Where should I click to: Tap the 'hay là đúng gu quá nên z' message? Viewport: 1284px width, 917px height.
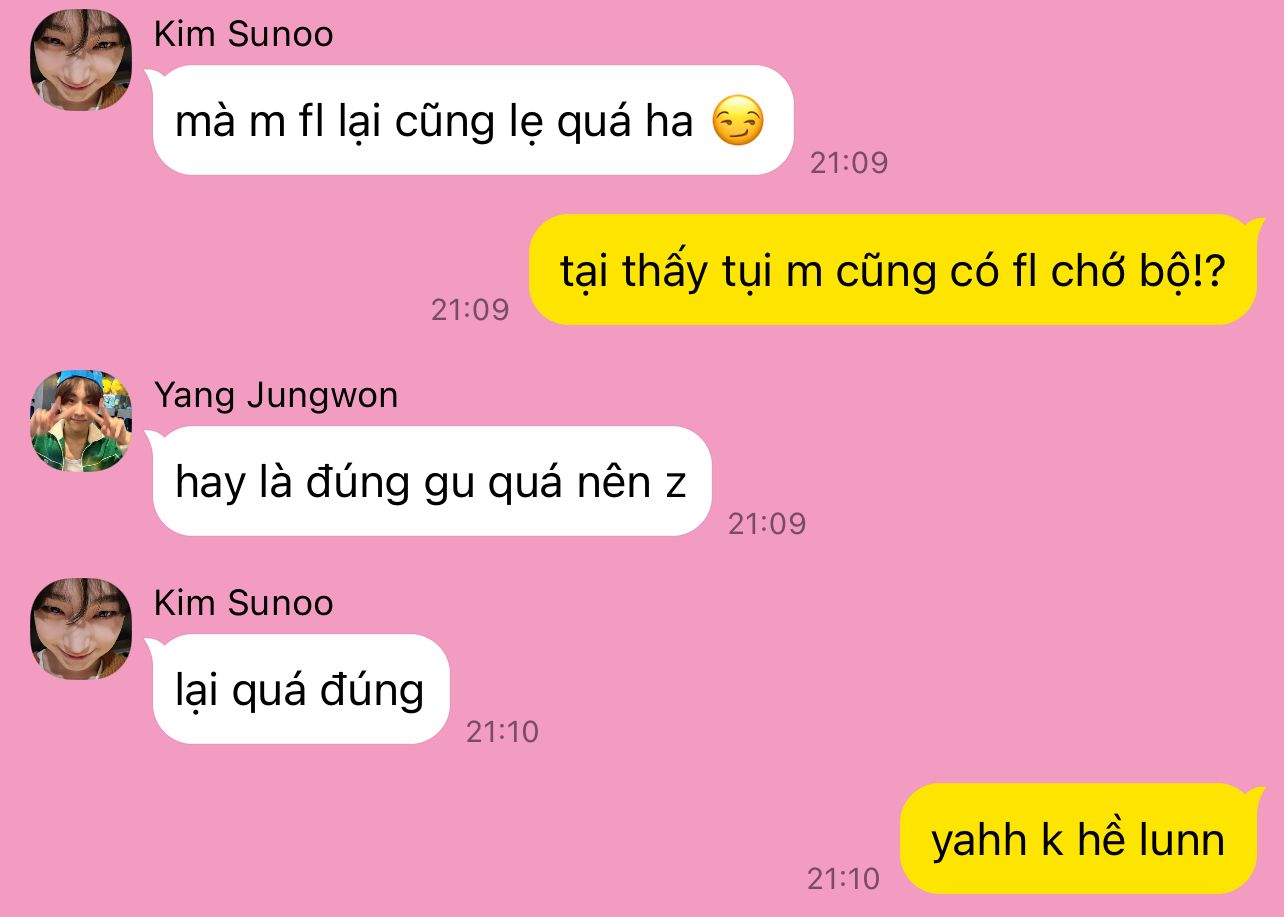[x=431, y=482]
